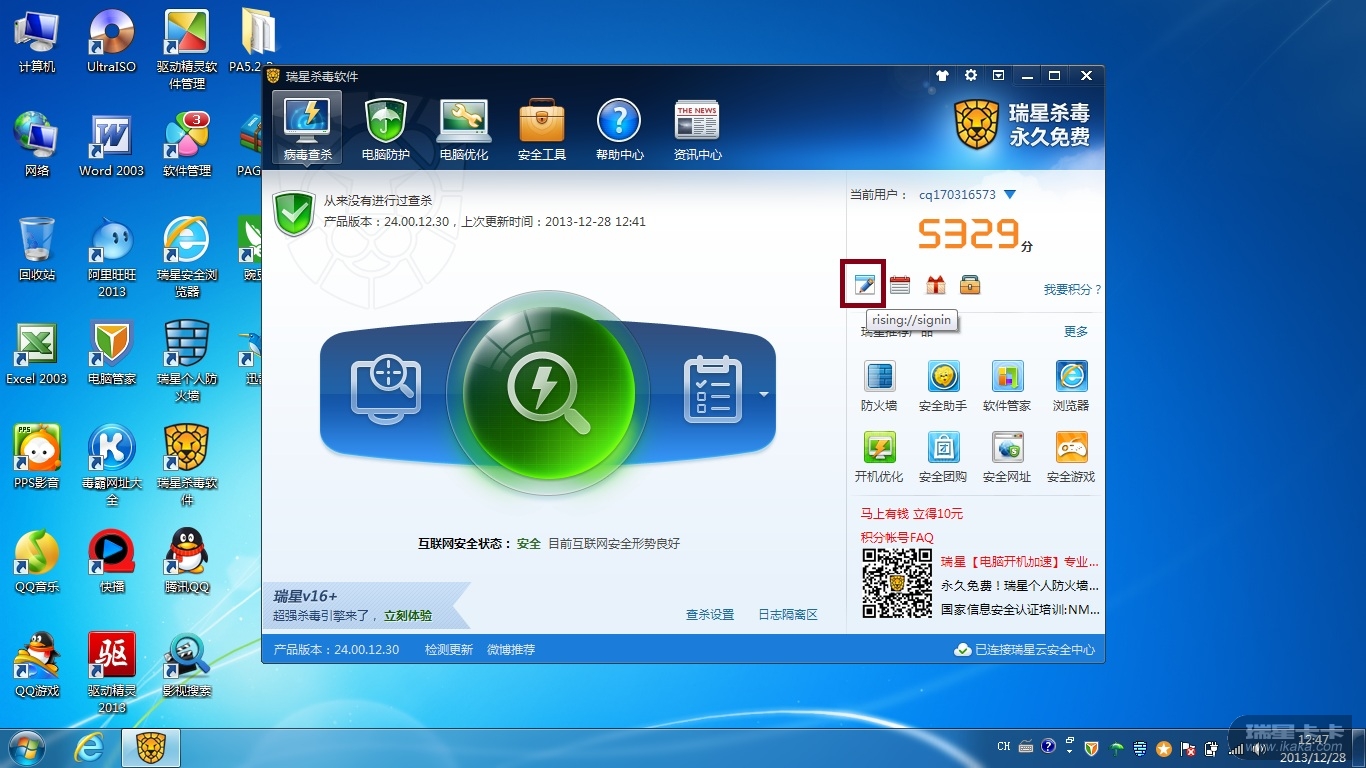Screen dimensions: 1366x768
Task: Show 更多 recommended products
Action: click(1076, 332)
